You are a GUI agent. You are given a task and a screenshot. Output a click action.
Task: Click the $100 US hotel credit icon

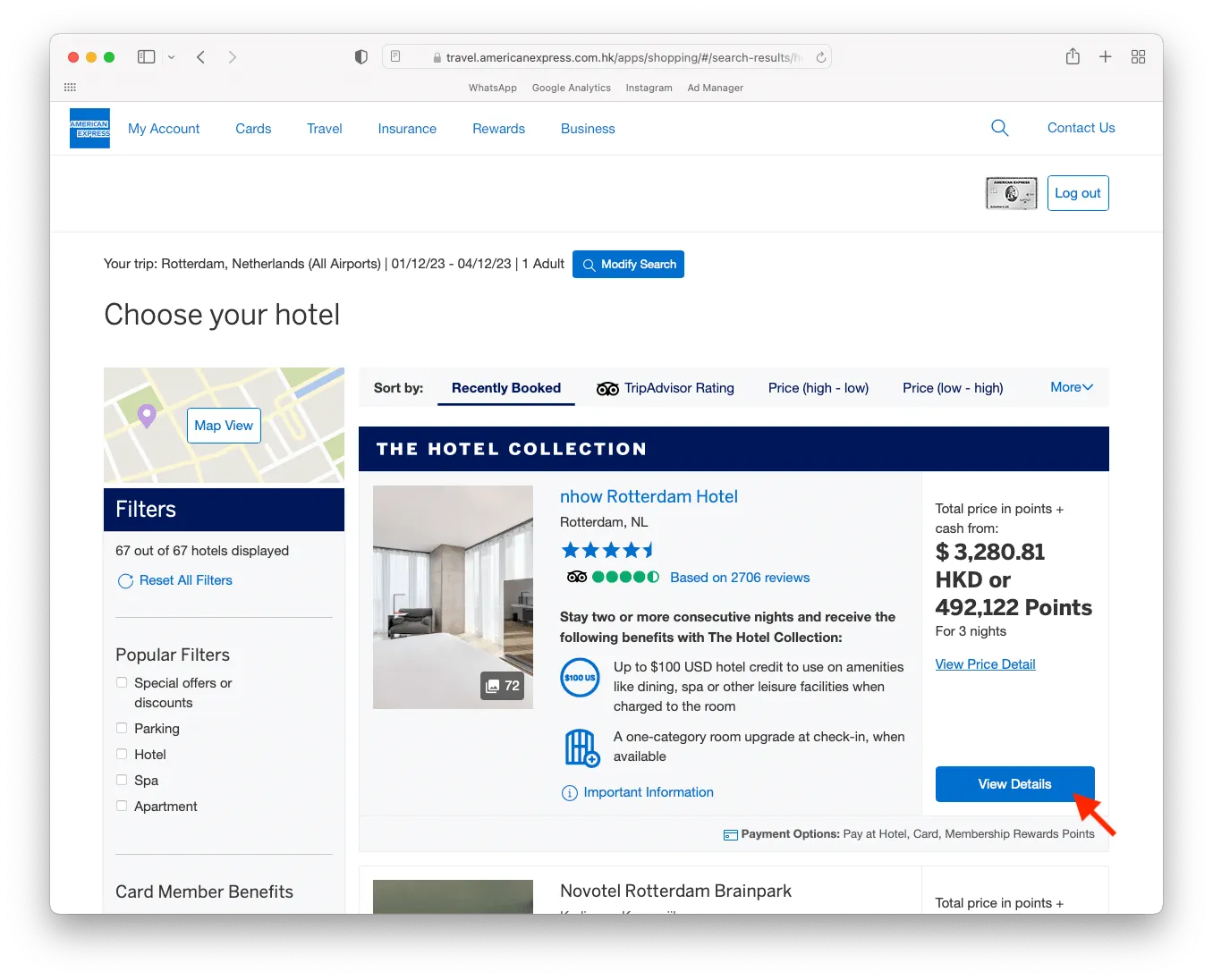pos(580,677)
